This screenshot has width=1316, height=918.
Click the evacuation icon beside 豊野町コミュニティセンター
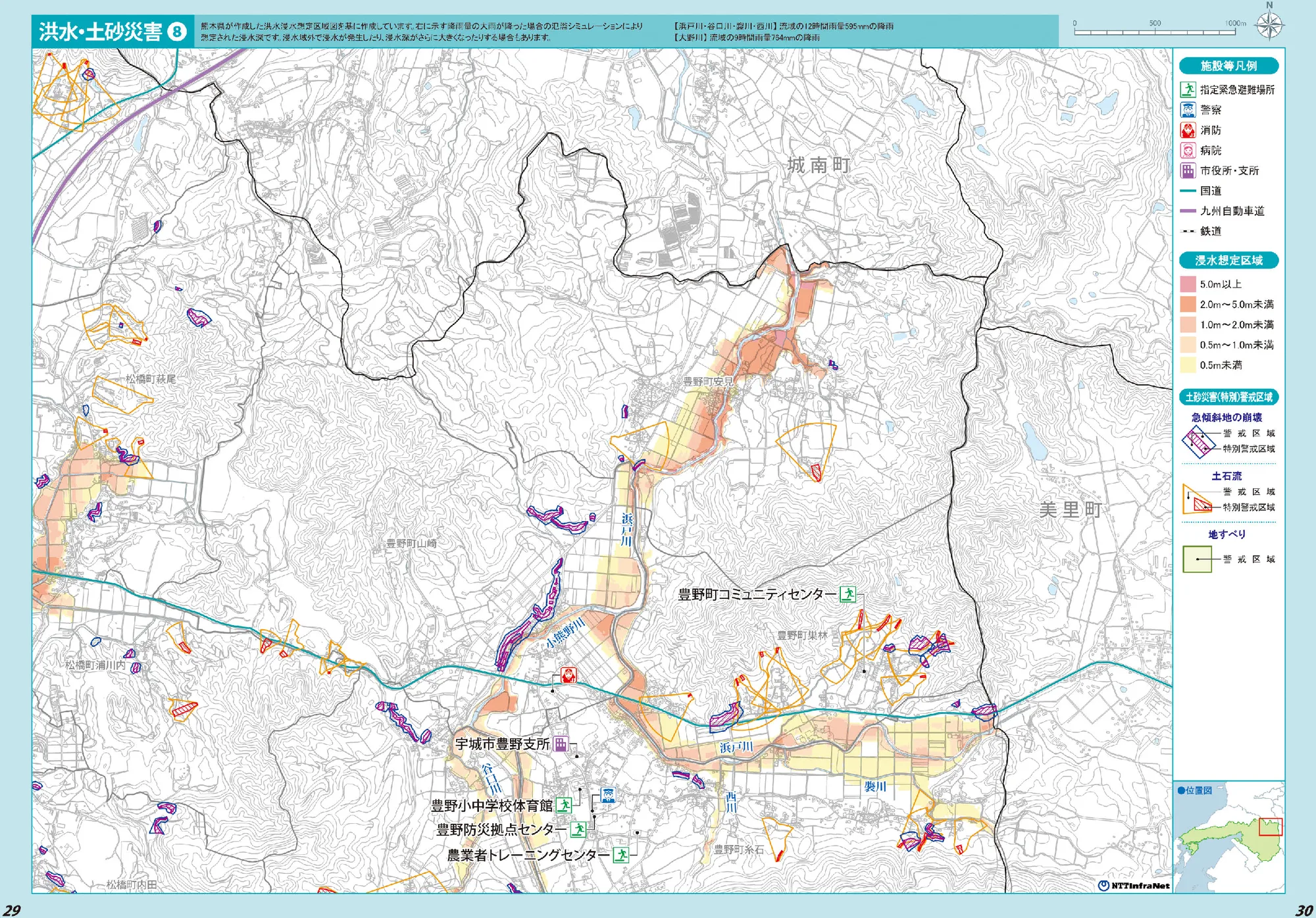coord(848,595)
